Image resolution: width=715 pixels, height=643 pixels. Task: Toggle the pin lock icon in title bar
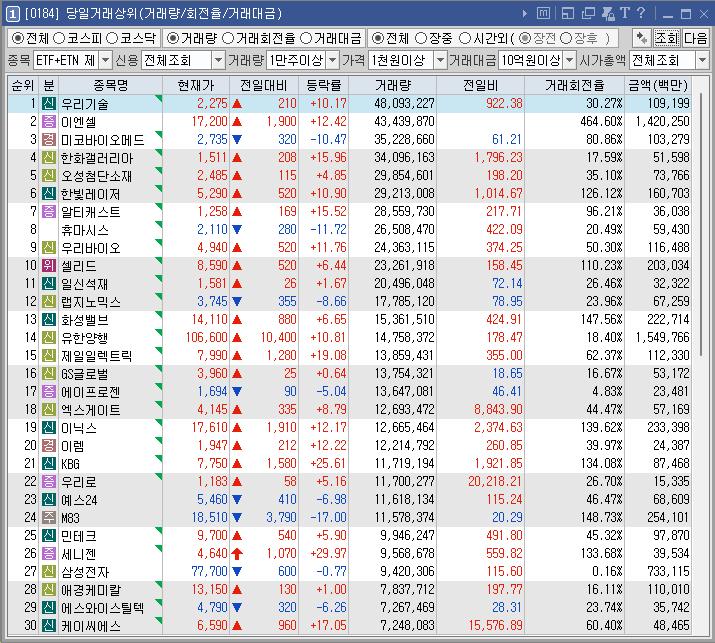pyautogui.click(x=608, y=13)
